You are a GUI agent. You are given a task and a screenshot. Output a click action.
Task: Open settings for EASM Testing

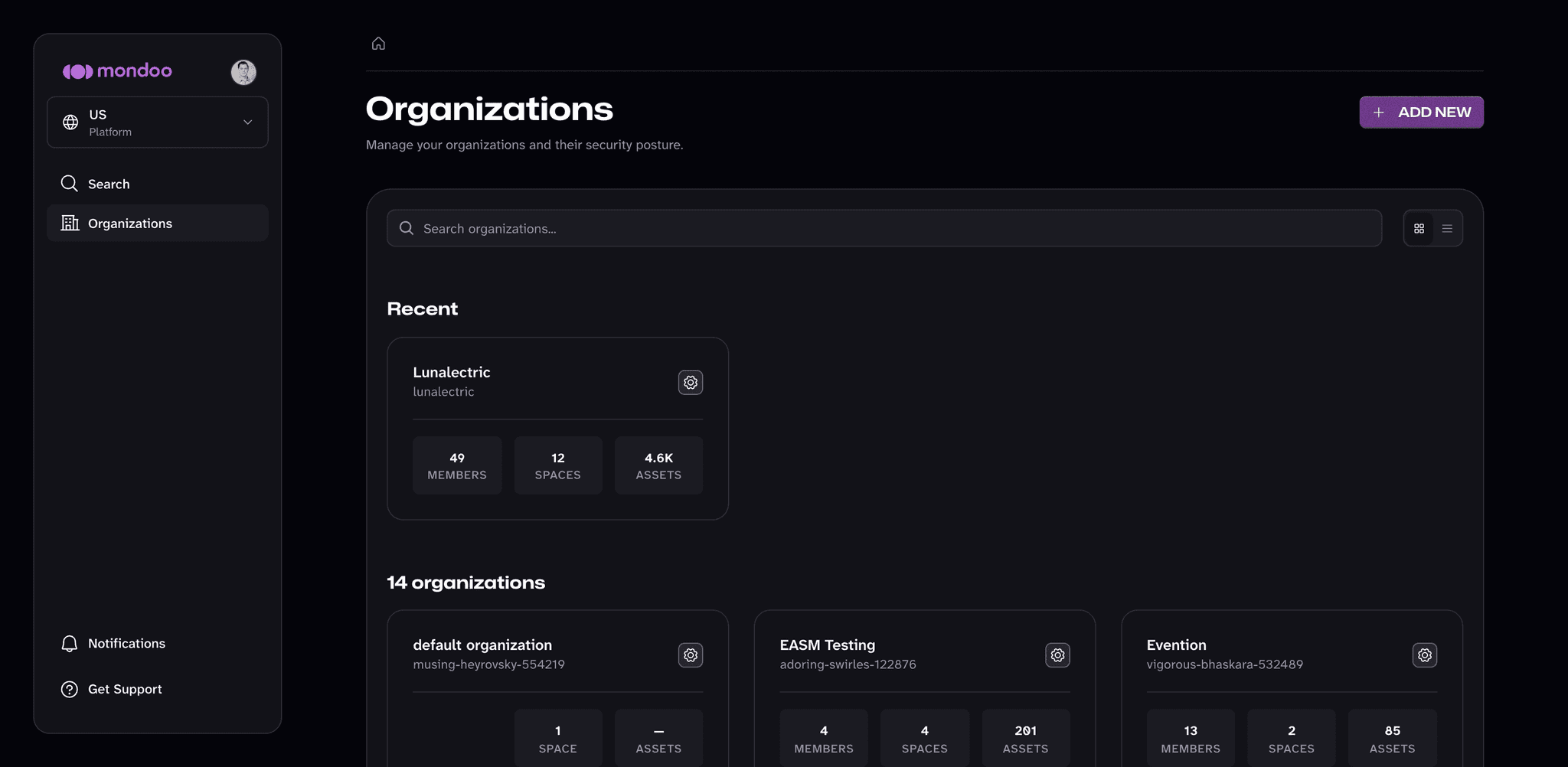click(1057, 655)
